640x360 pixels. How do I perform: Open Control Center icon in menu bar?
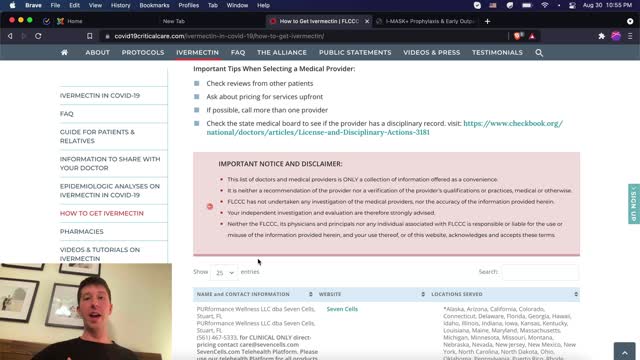coord(572,5)
